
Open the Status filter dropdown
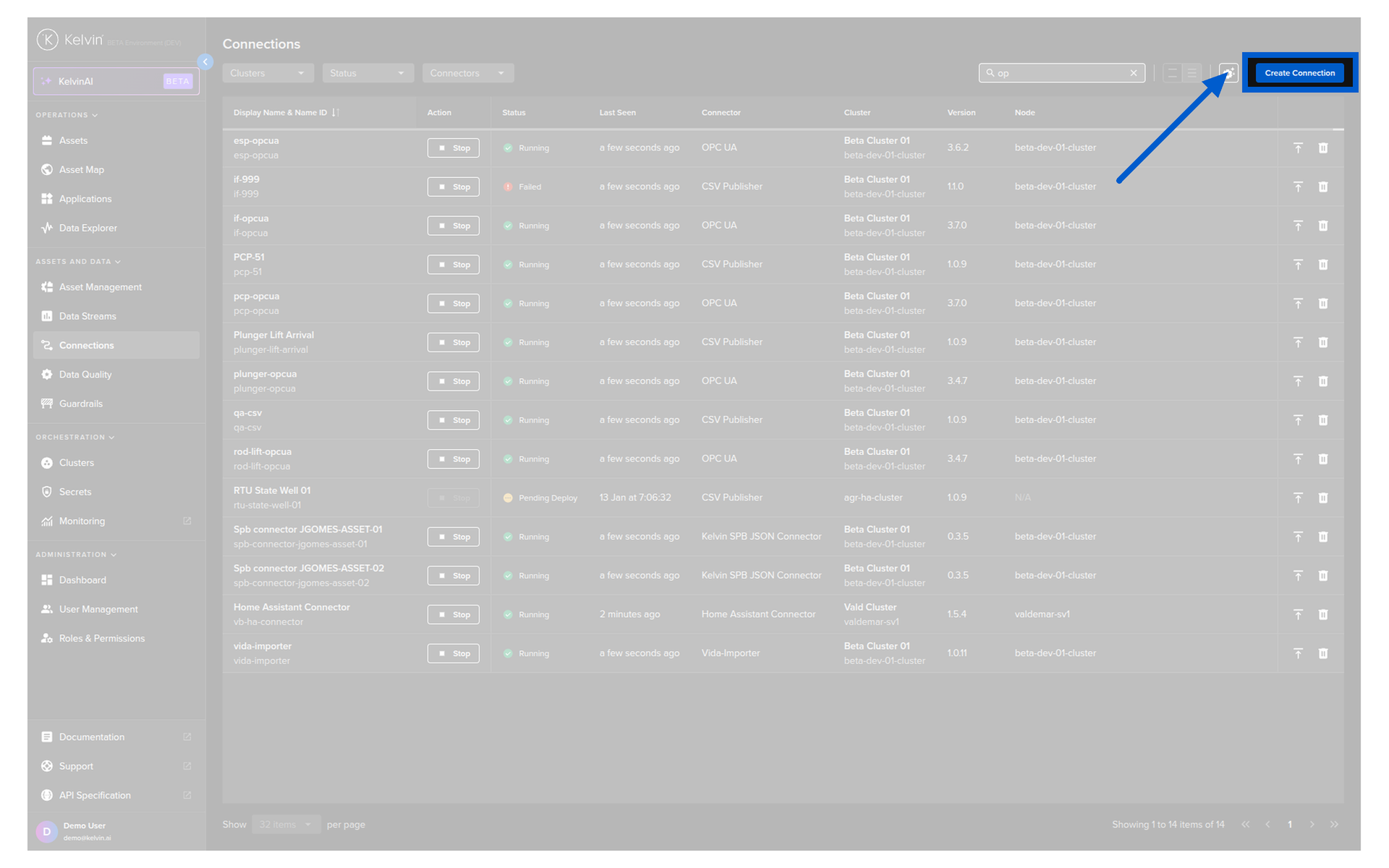click(x=367, y=73)
